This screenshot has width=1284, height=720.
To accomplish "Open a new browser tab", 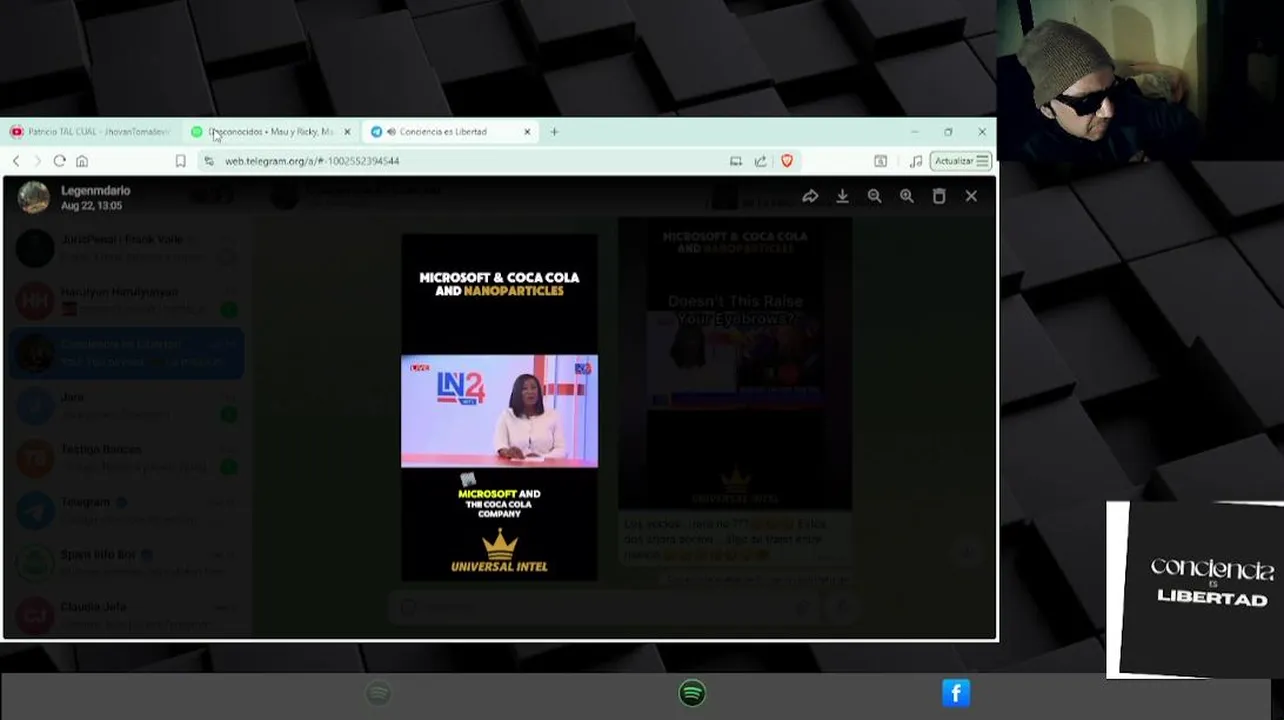I will (554, 132).
